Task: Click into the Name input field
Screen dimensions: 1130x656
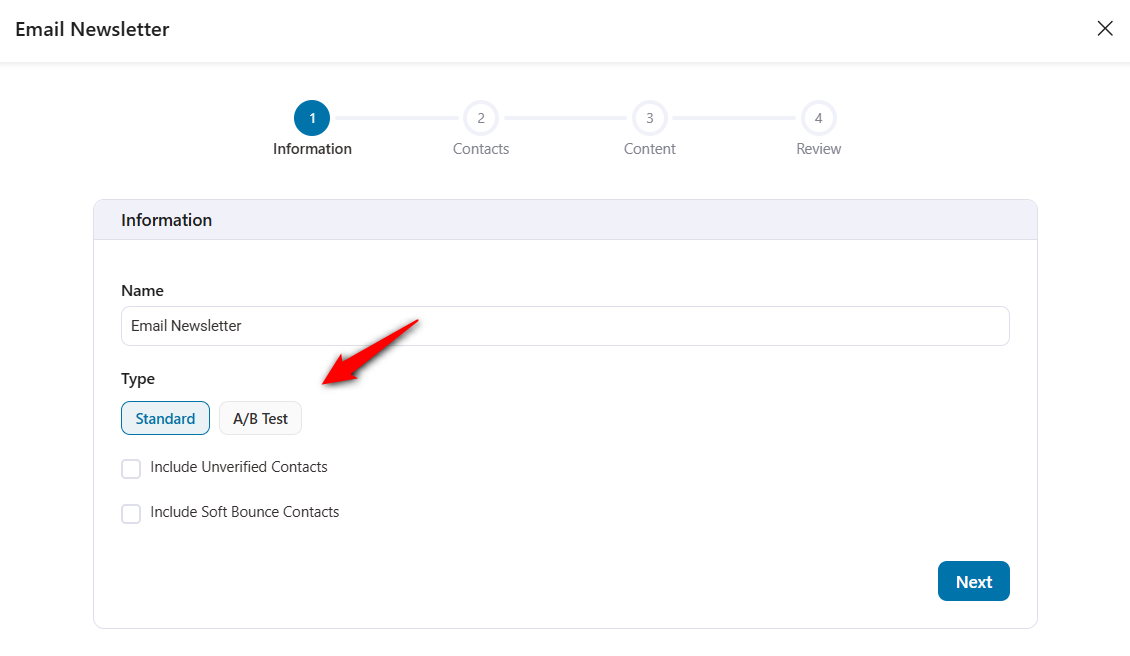Action: tap(565, 325)
